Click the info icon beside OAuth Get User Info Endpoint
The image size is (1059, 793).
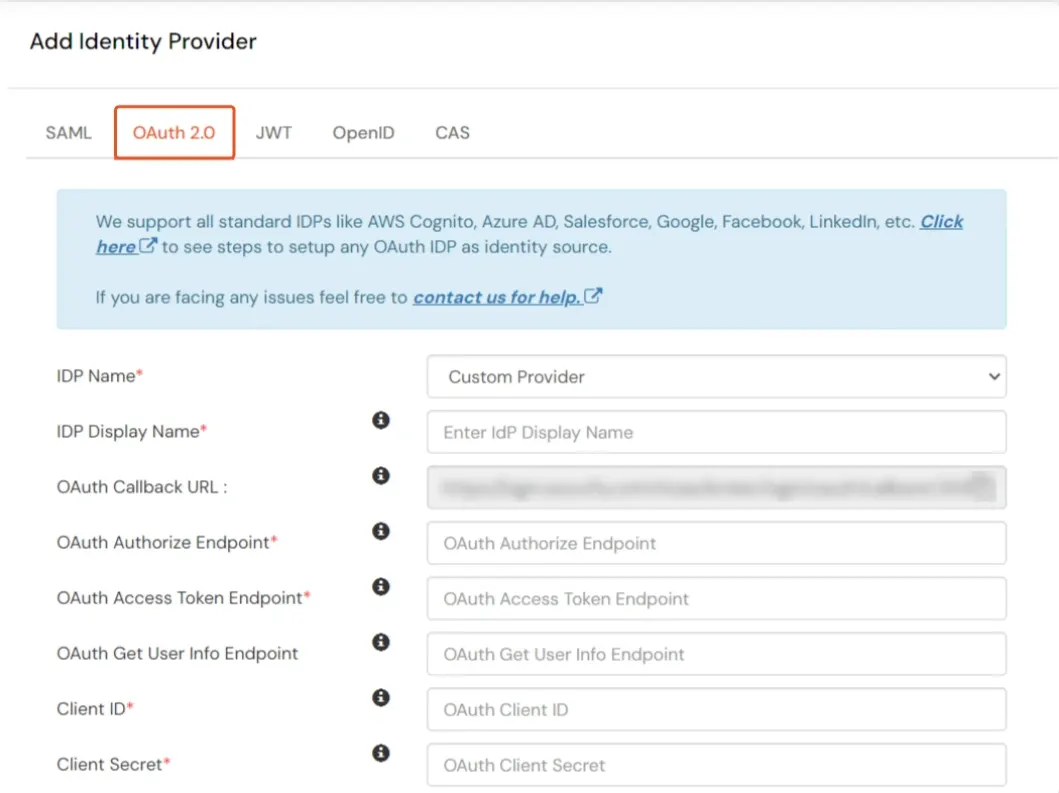pyautogui.click(x=380, y=642)
